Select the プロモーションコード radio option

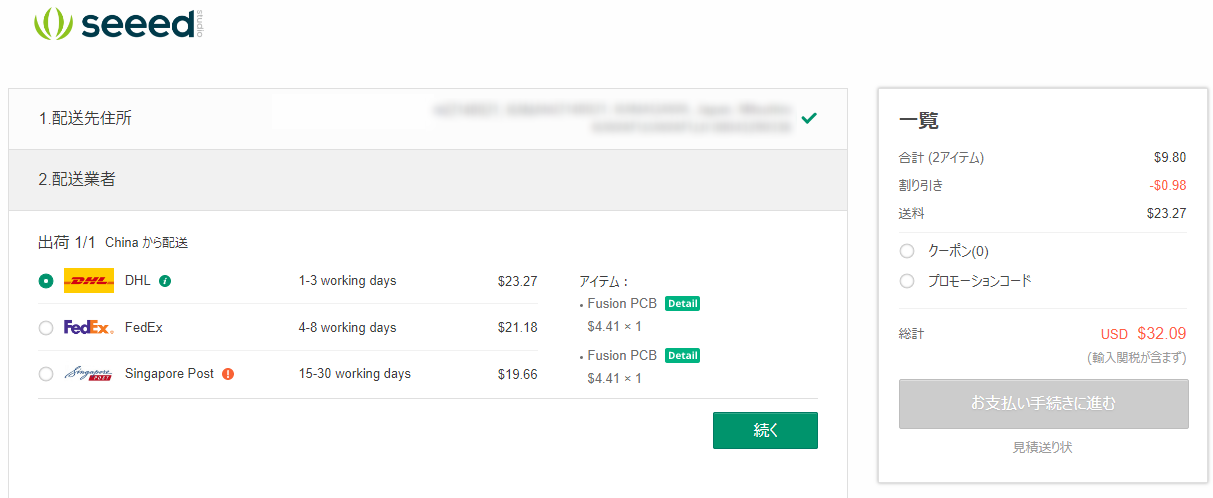pos(907,281)
